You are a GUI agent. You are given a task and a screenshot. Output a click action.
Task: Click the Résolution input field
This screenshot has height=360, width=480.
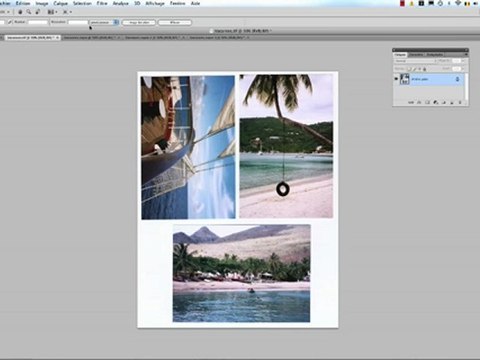coord(78,22)
